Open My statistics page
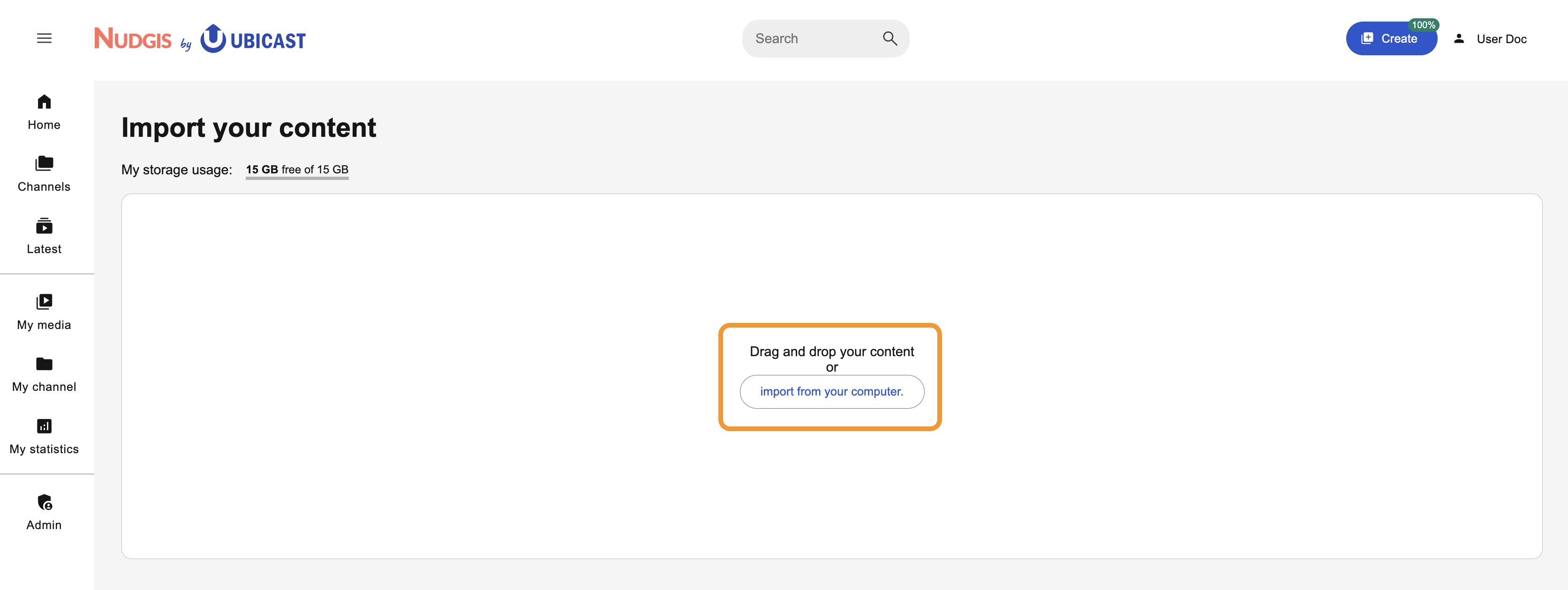This screenshot has width=1568, height=590. (x=44, y=437)
